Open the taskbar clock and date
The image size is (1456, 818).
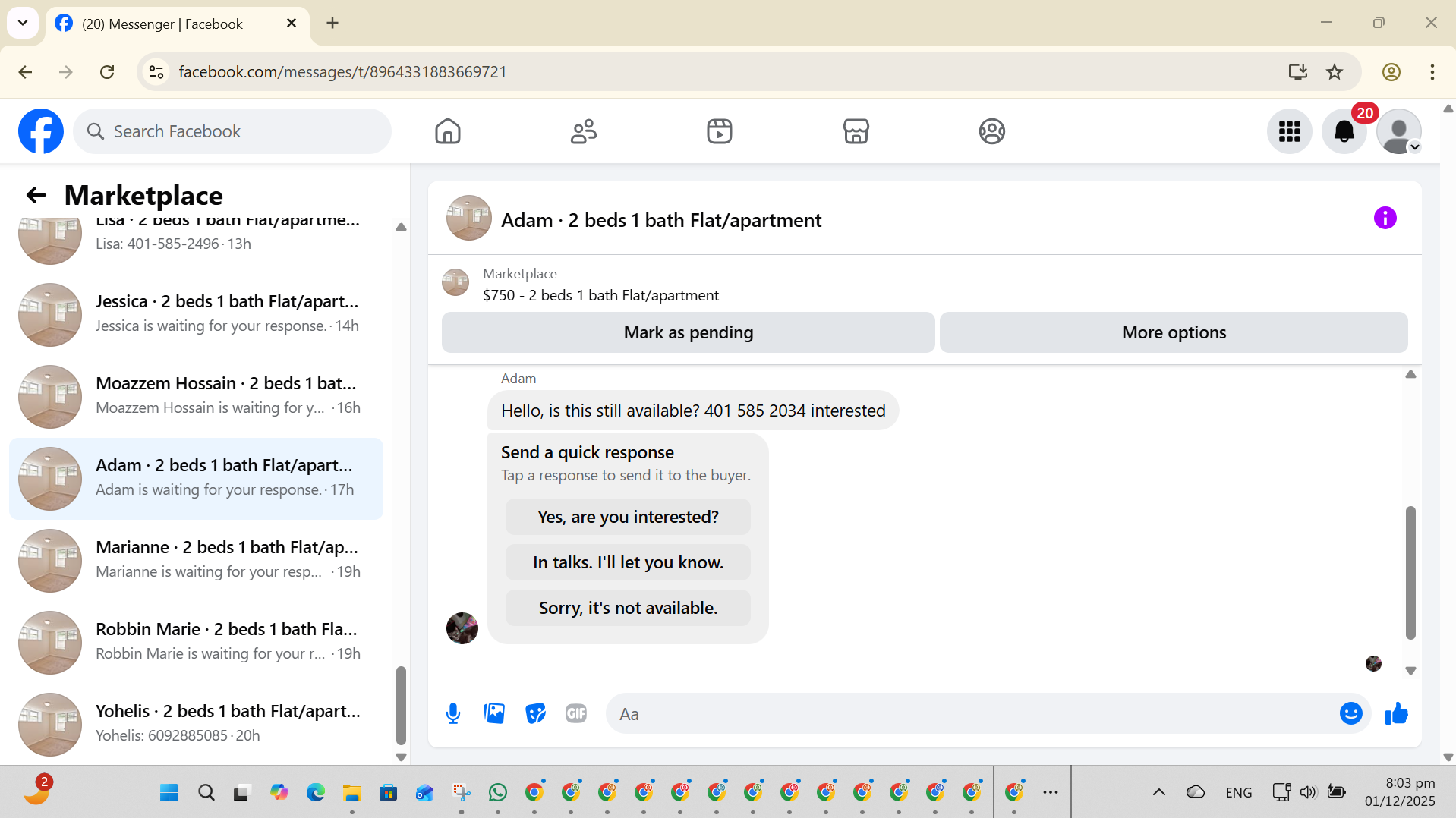pos(1400,792)
